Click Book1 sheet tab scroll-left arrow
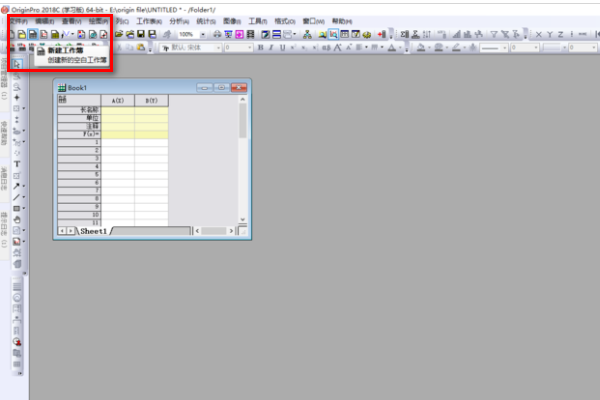The image size is (600, 400). click(x=62, y=231)
